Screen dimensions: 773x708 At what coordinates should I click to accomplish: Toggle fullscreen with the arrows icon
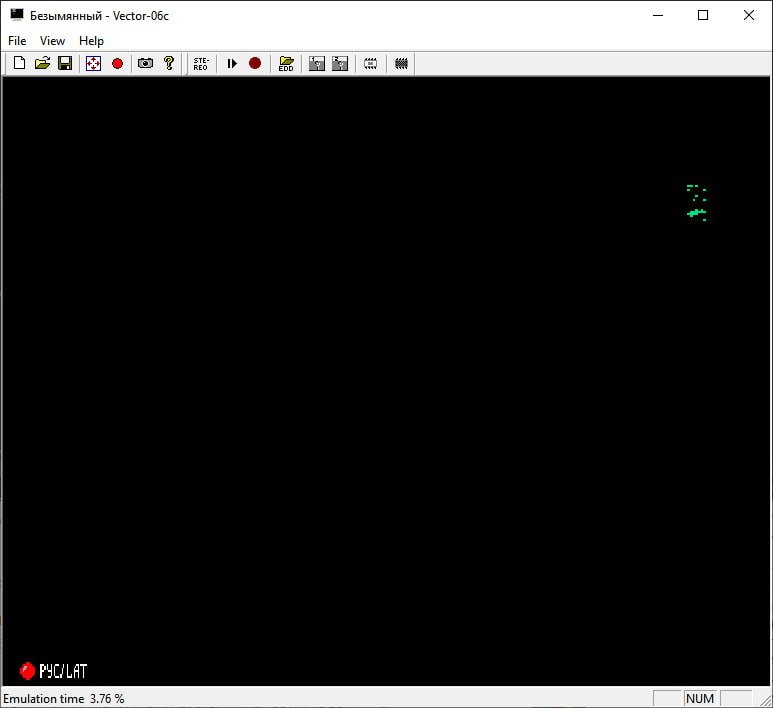93,63
